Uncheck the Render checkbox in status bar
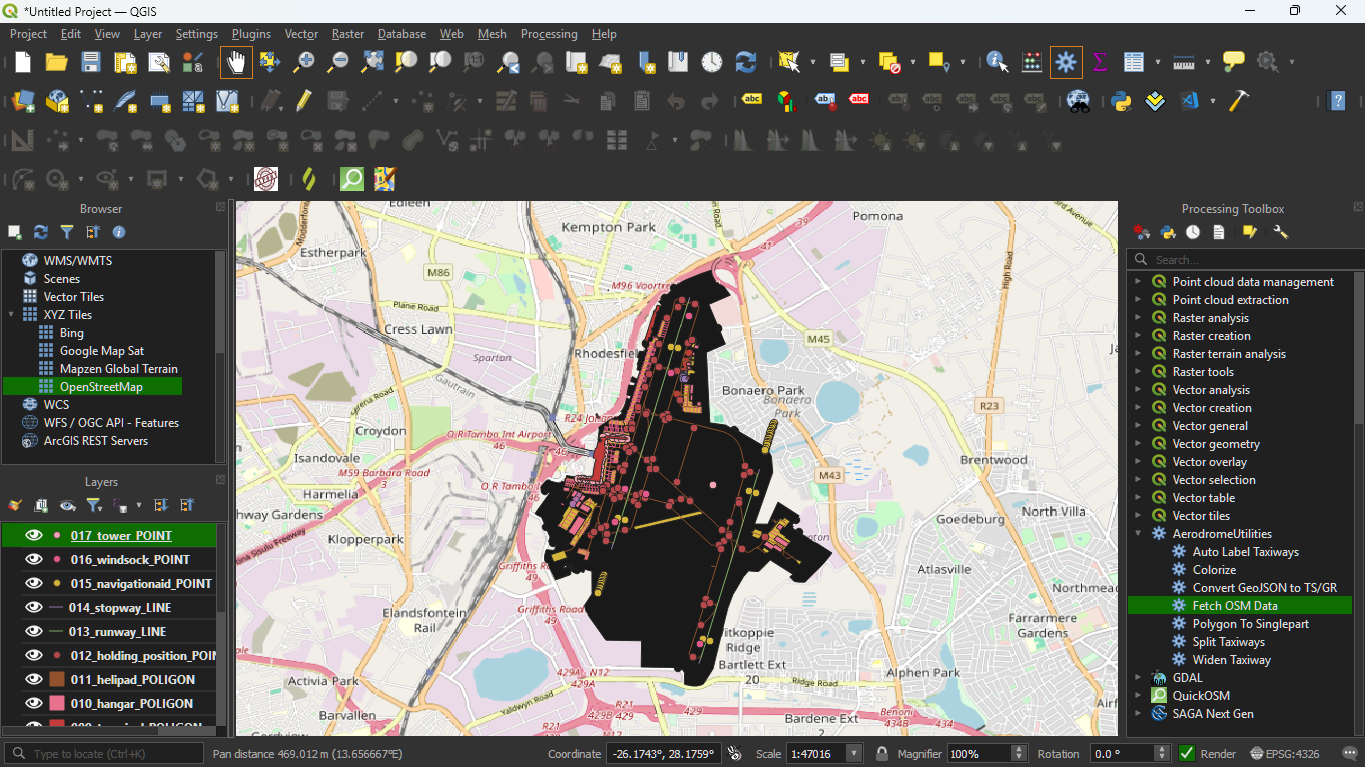Screen dimensions: 1365x767 [x=1187, y=753]
